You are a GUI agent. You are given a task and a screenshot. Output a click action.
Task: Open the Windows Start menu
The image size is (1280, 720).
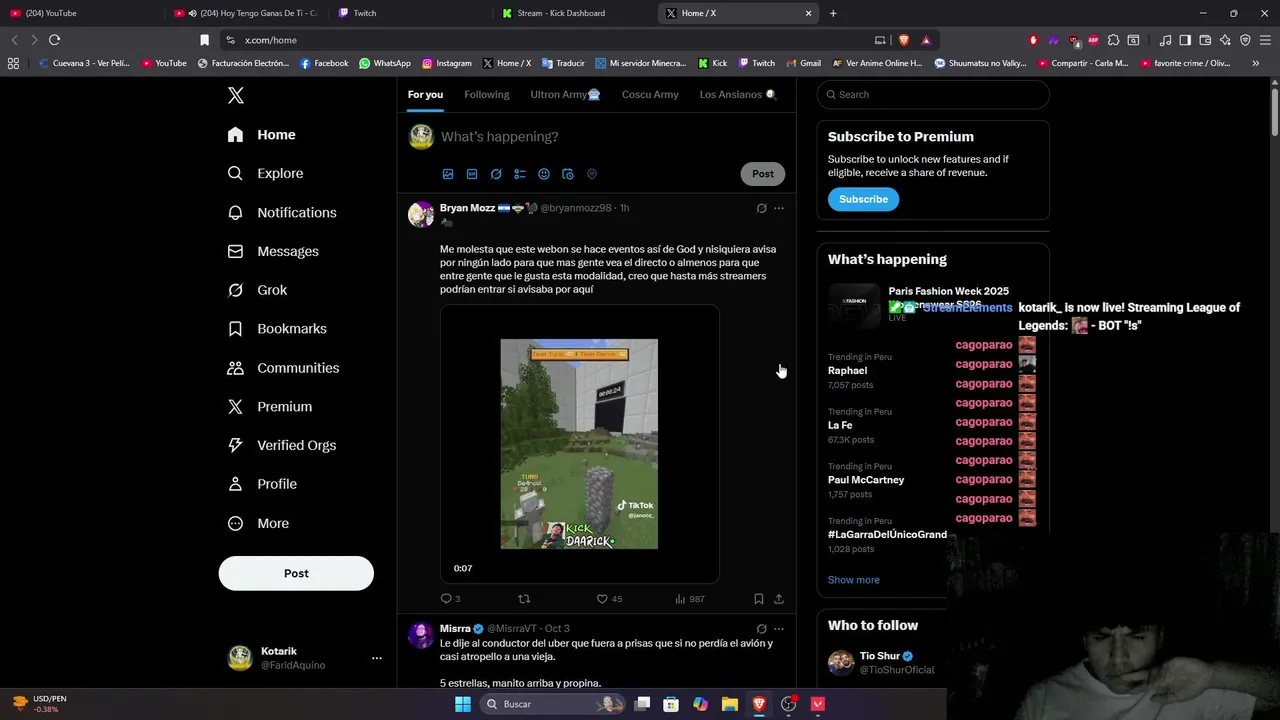[462, 704]
